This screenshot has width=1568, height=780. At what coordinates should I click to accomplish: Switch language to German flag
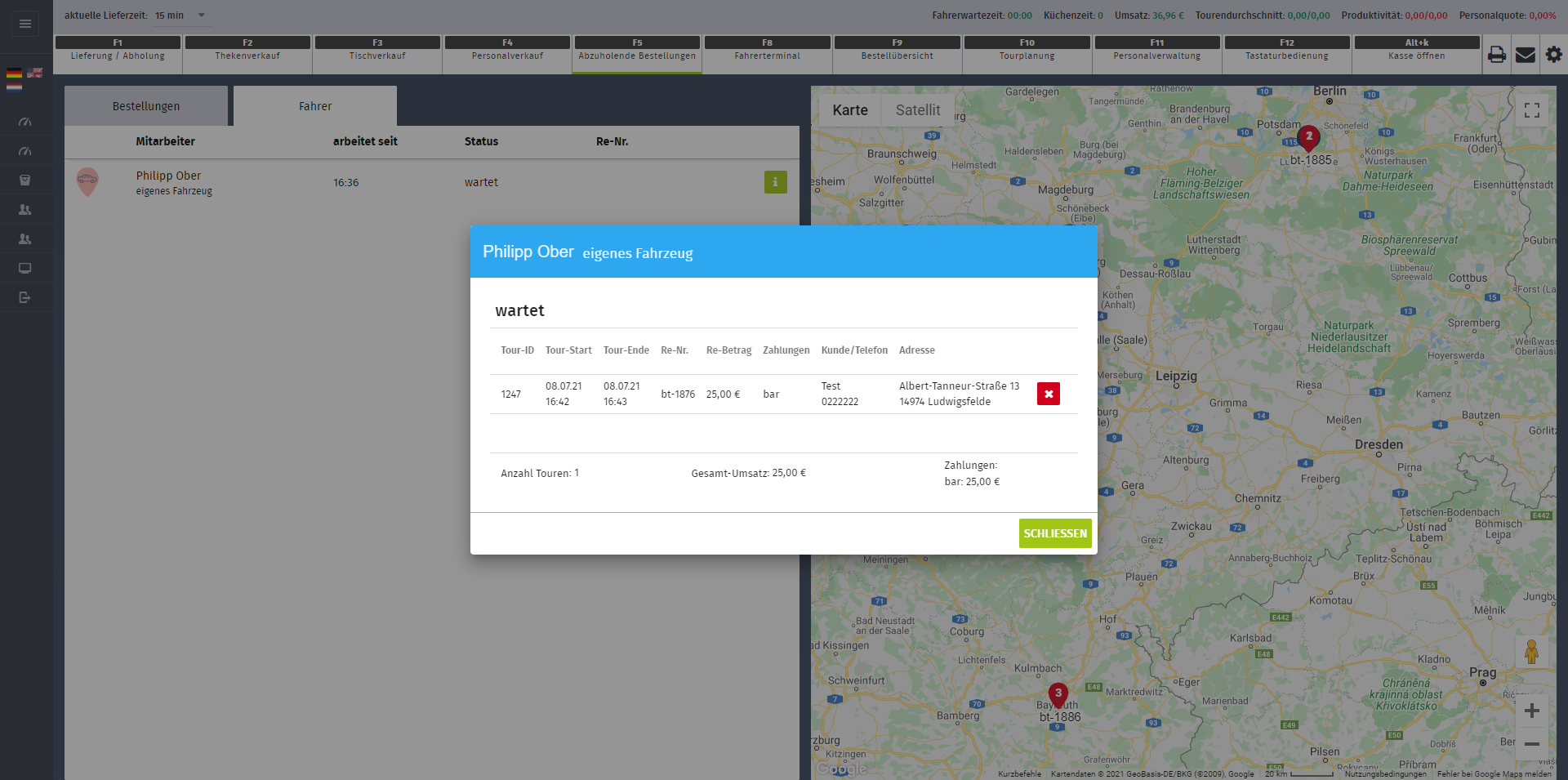[x=15, y=73]
